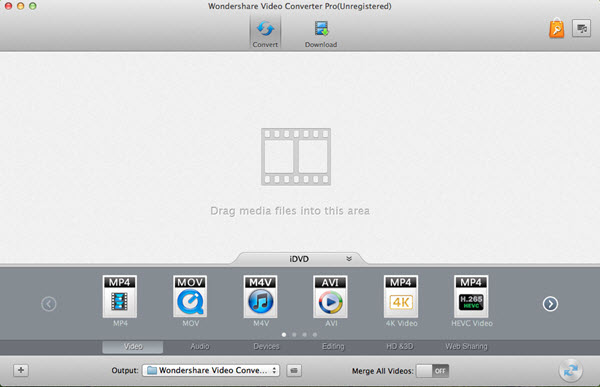Open the output folder in Finder
The width and height of the screenshot is (600, 387).
[x=294, y=370]
